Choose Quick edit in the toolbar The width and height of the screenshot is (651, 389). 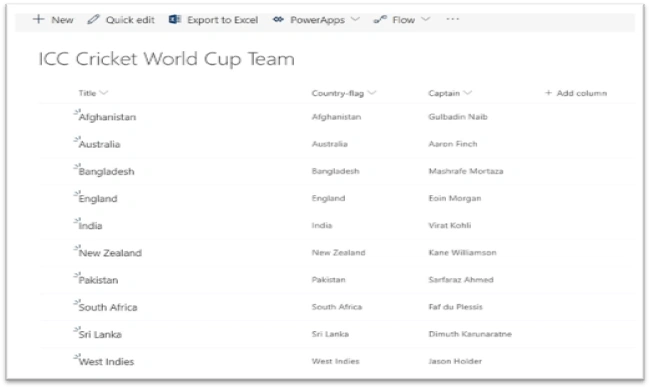[x=130, y=20]
